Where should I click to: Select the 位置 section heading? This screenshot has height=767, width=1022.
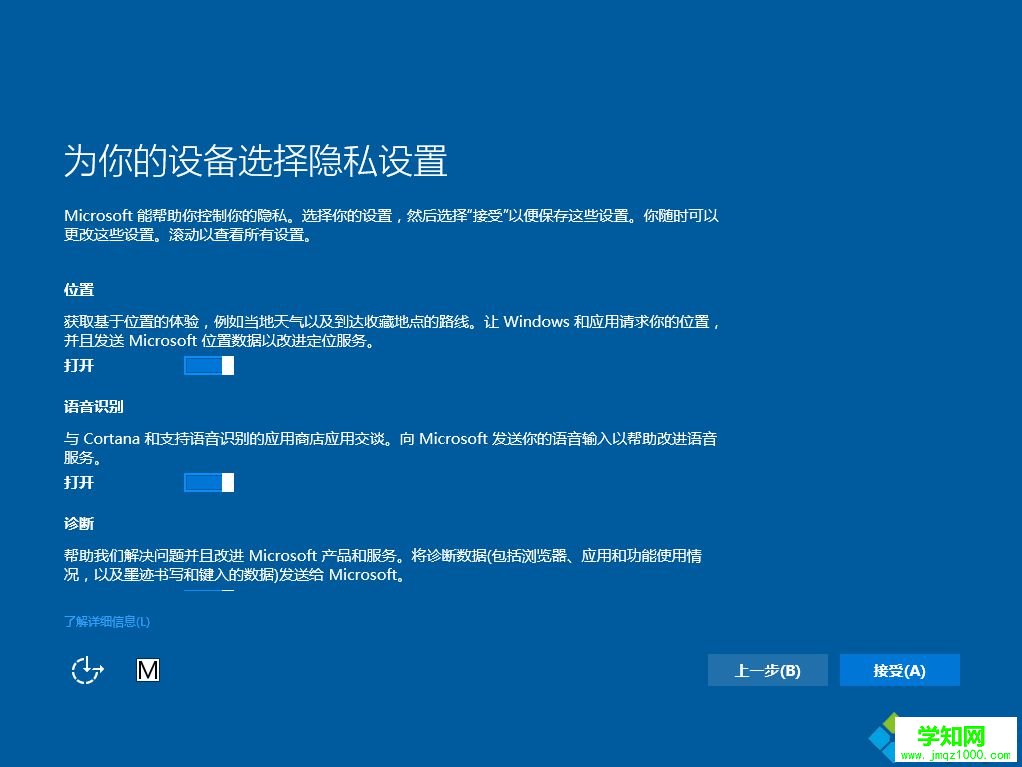(78, 289)
